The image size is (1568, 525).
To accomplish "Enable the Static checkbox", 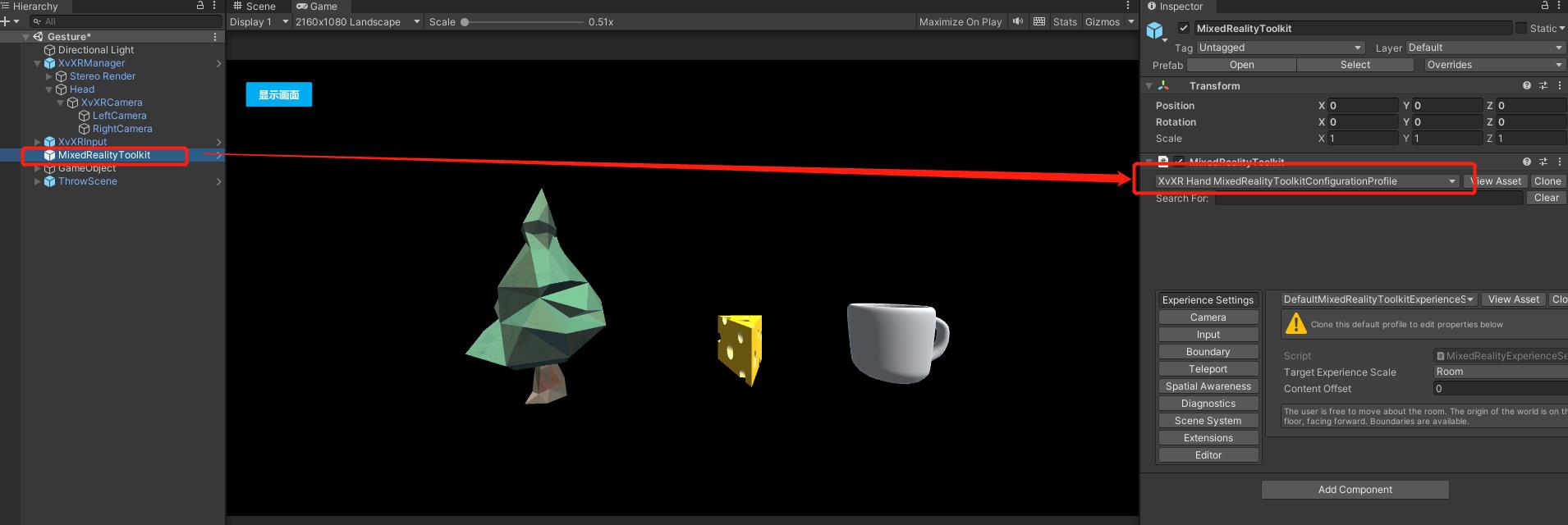I will point(1521,28).
